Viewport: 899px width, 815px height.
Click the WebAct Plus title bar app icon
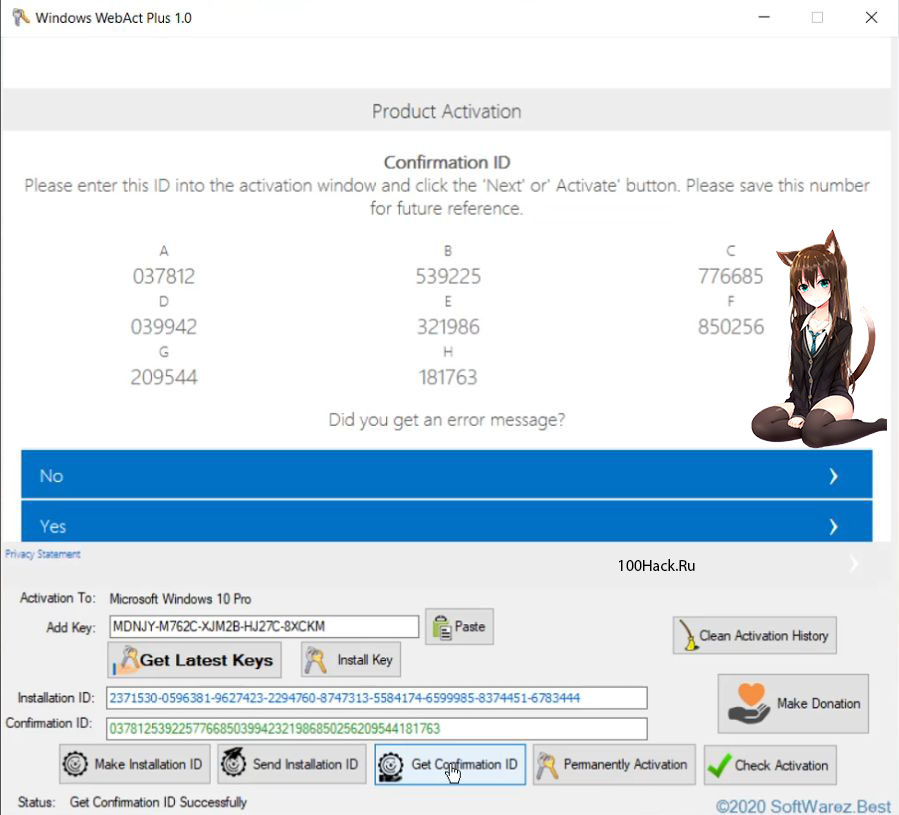coord(19,17)
